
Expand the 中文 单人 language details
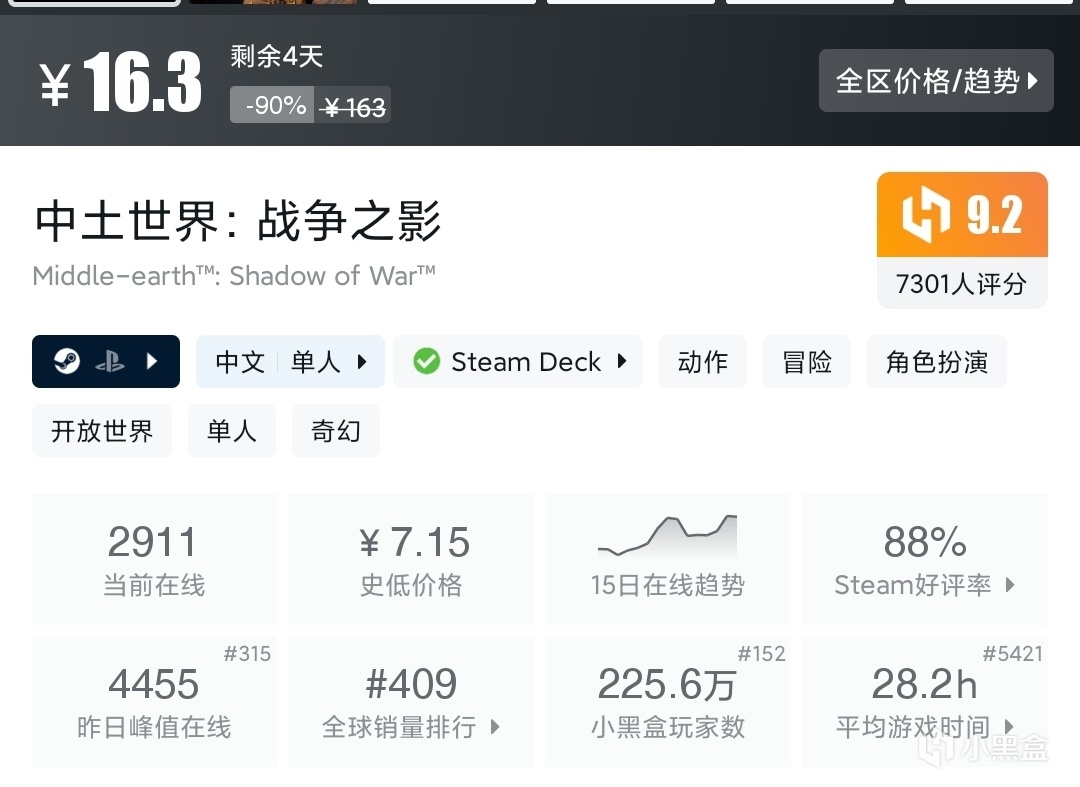click(290, 361)
